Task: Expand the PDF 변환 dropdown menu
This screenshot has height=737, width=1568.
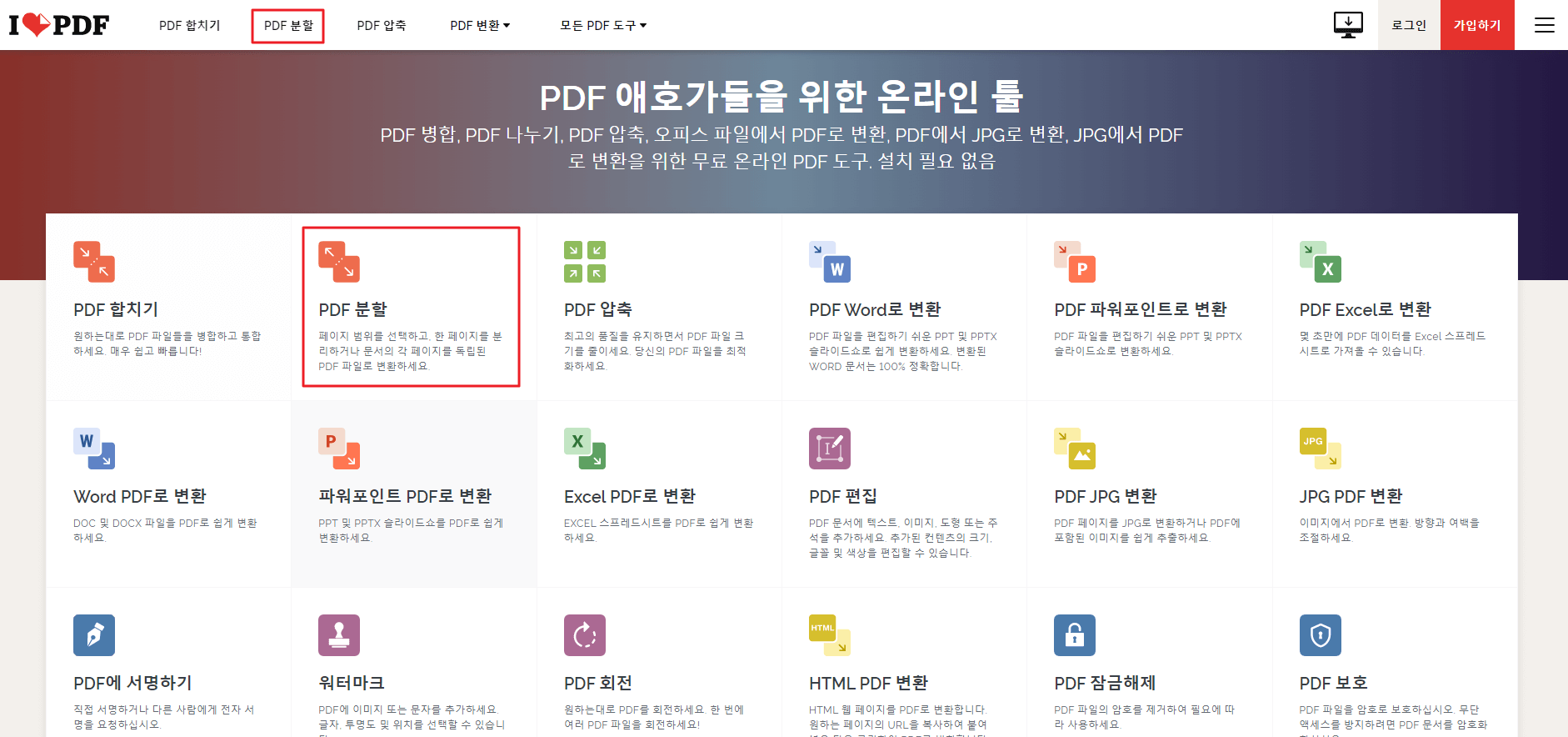Action: coord(480,26)
